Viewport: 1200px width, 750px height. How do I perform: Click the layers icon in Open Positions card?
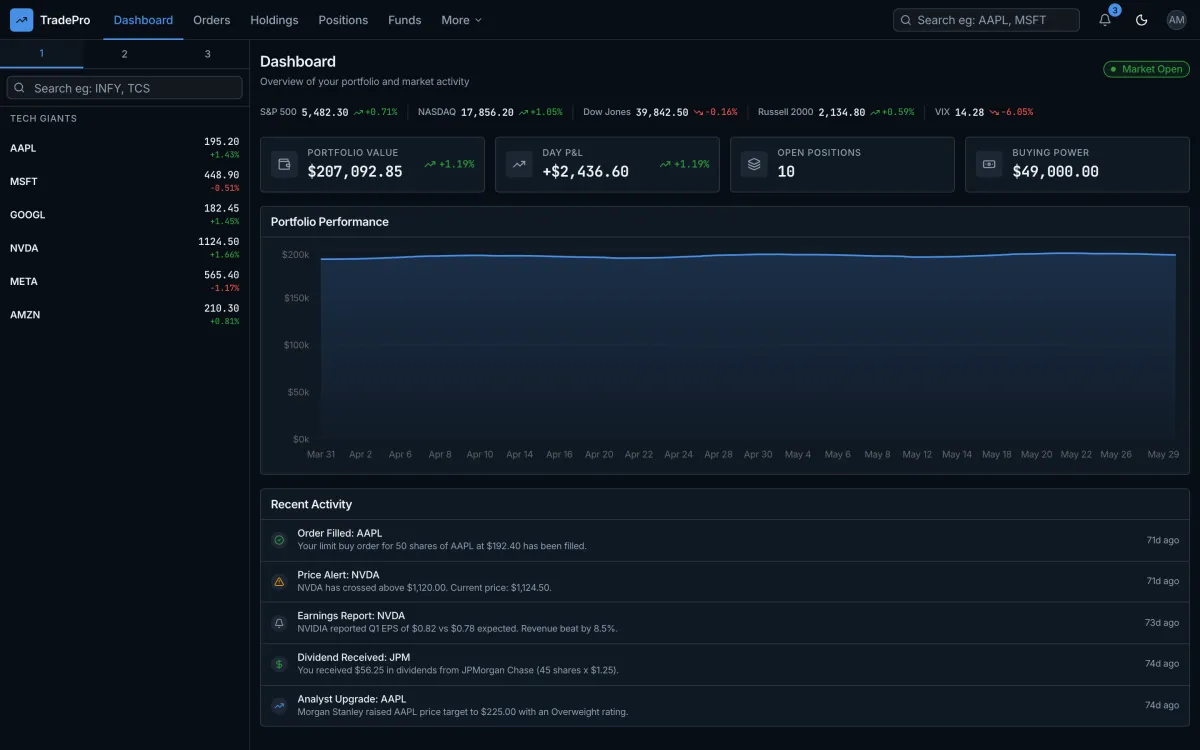point(754,164)
